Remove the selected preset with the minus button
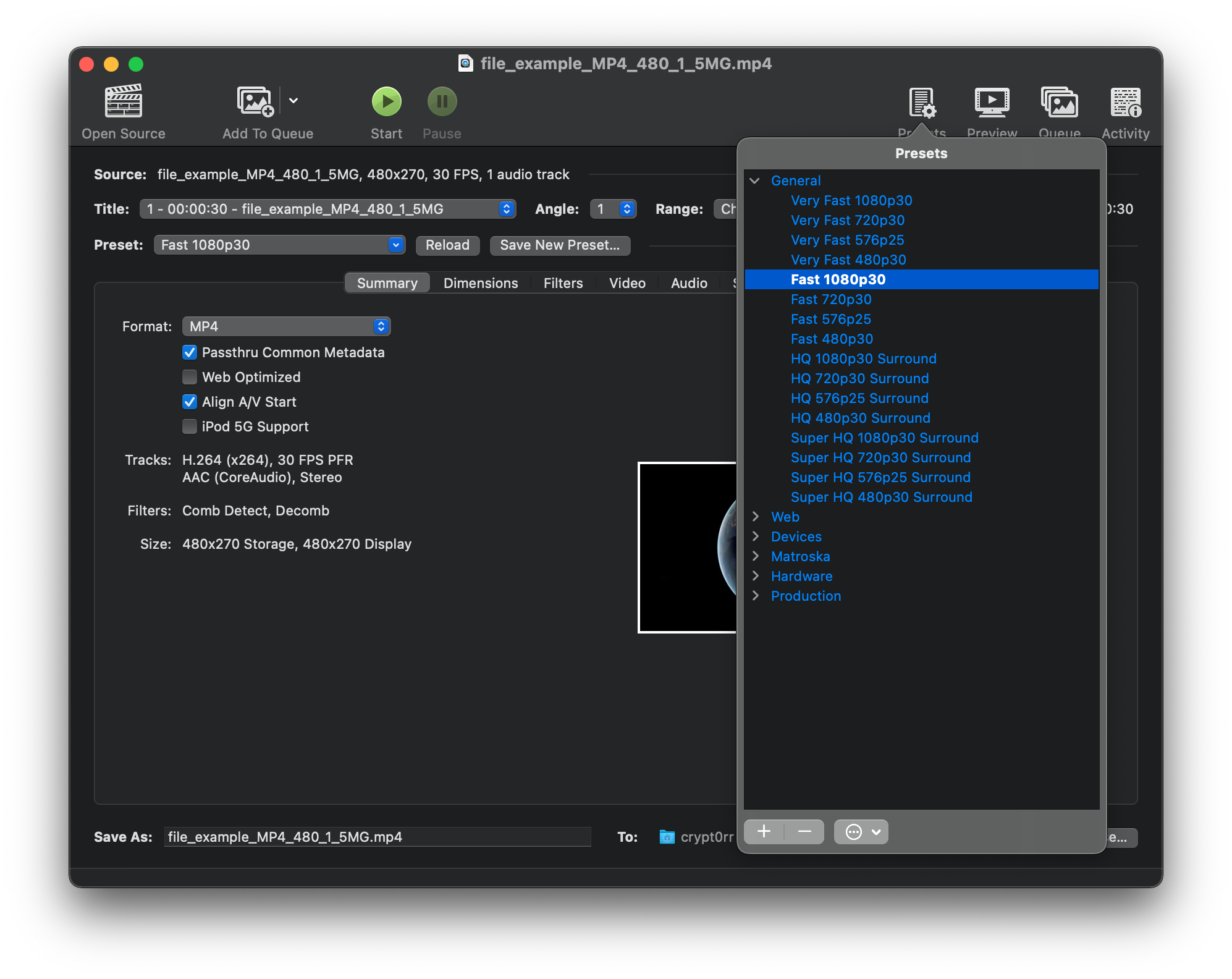The image size is (1232, 979). 804,832
